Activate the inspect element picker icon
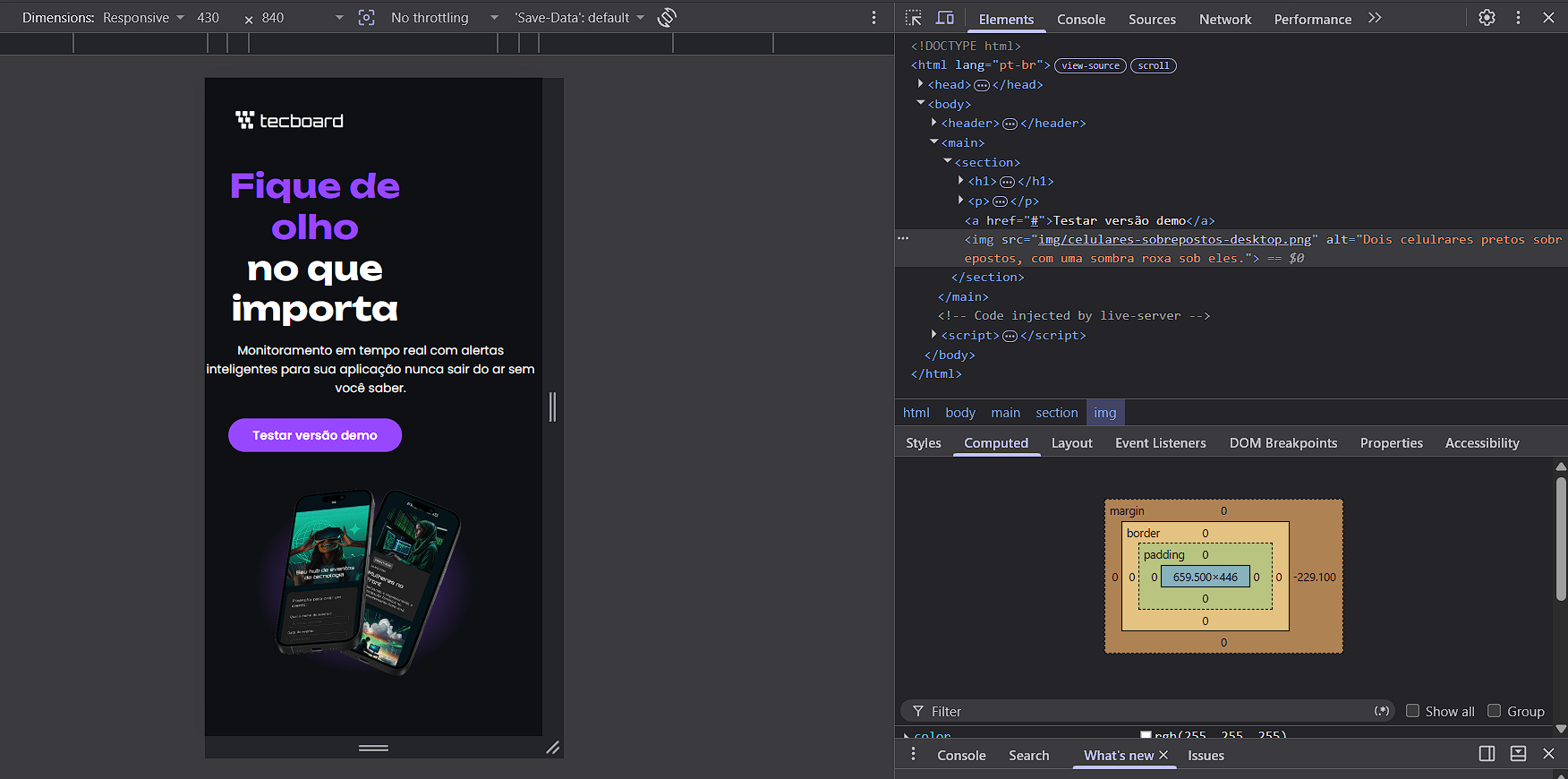The height and width of the screenshot is (779, 1568). [914, 18]
